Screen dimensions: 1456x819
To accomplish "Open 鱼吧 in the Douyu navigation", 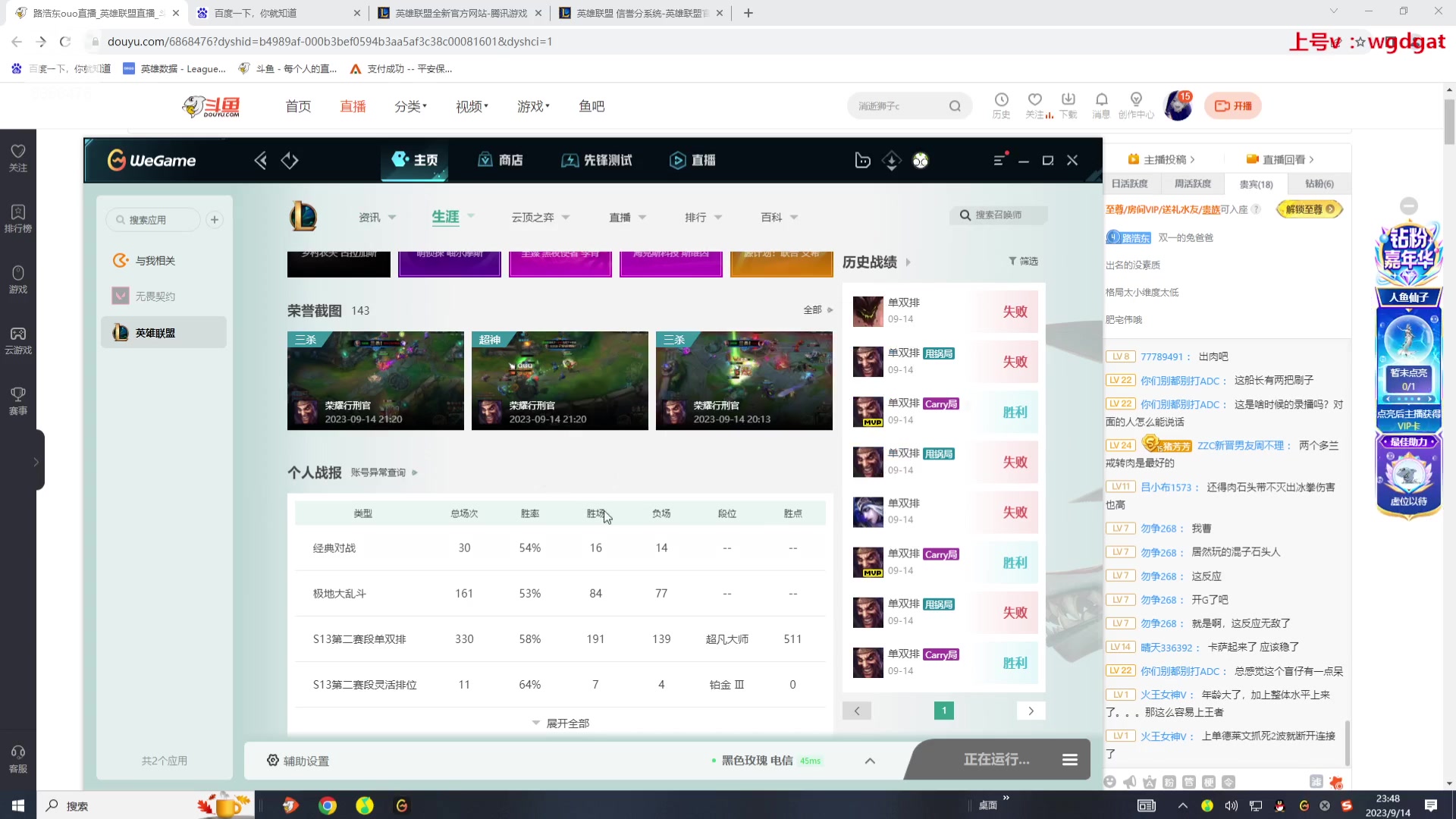I will 592,106.
